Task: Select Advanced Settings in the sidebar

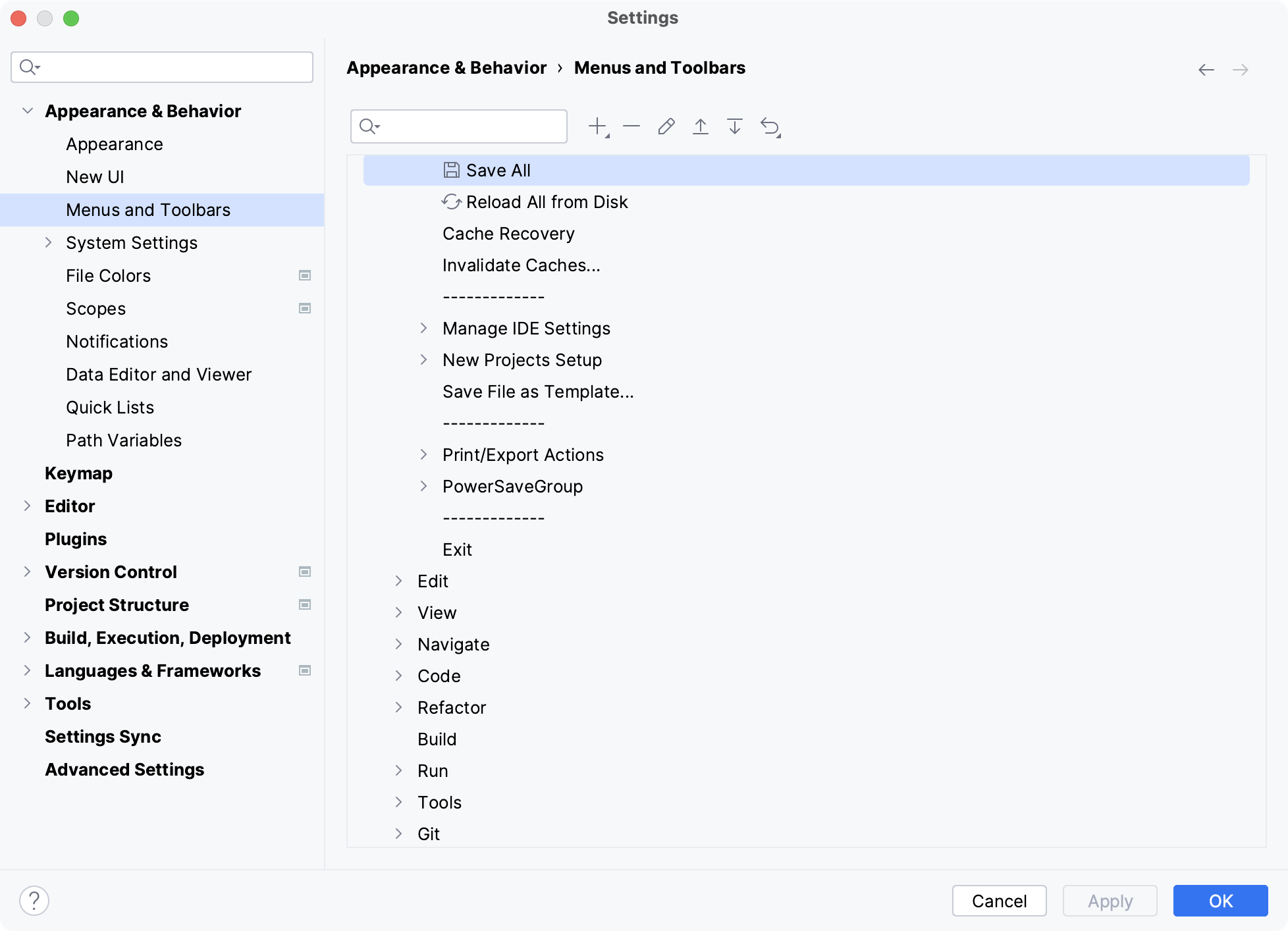Action: 124,769
